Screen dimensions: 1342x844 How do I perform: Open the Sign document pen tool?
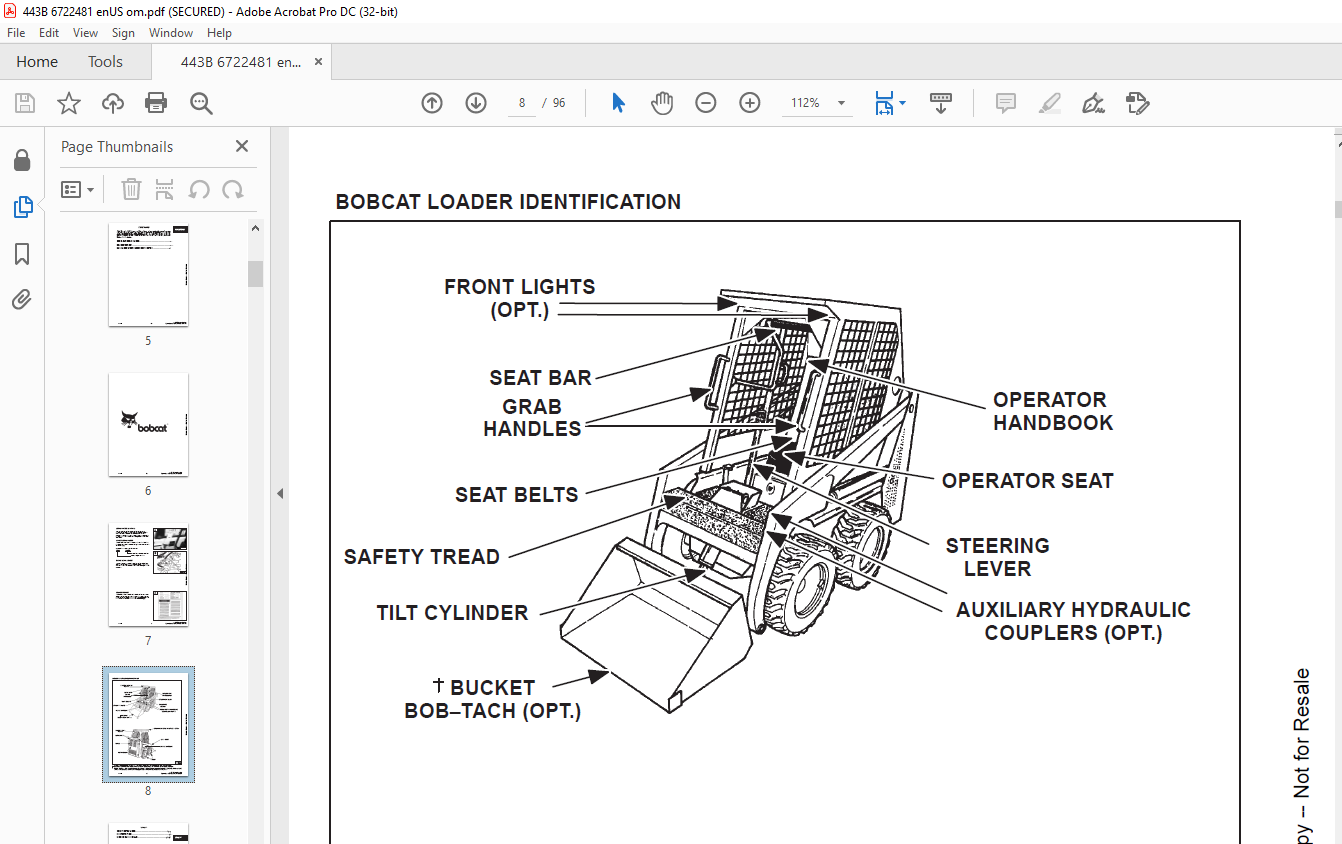tap(1094, 103)
